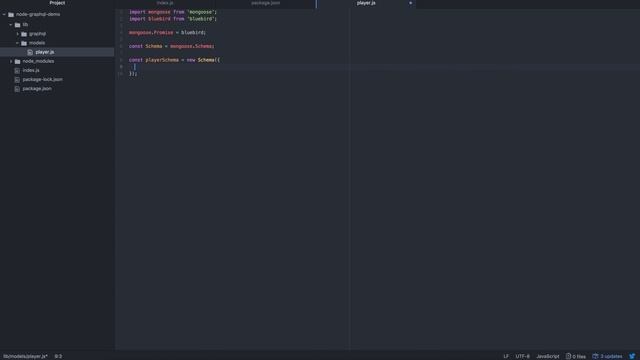Expand the graphql folder chevron
This screenshot has height=360, width=640.
(18, 34)
